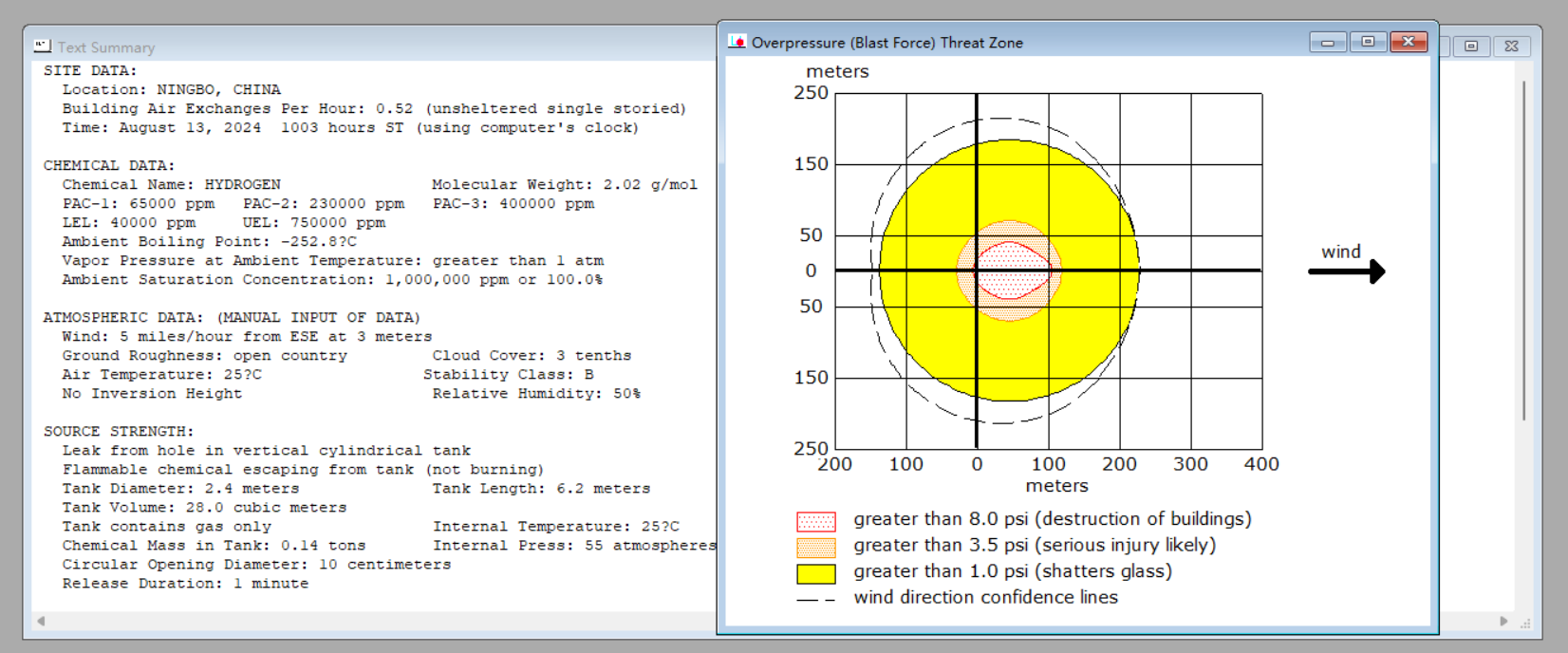The height and width of the screenshot is (653, 1568).
Task: Click PAC-1: 65000 ppm value
Action: [139, 204]
